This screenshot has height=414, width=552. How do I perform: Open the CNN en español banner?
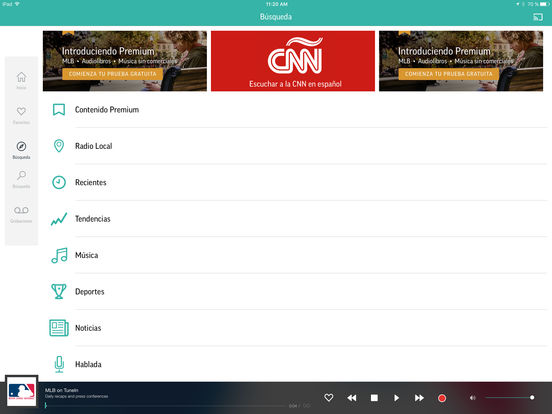click(293, 61)
